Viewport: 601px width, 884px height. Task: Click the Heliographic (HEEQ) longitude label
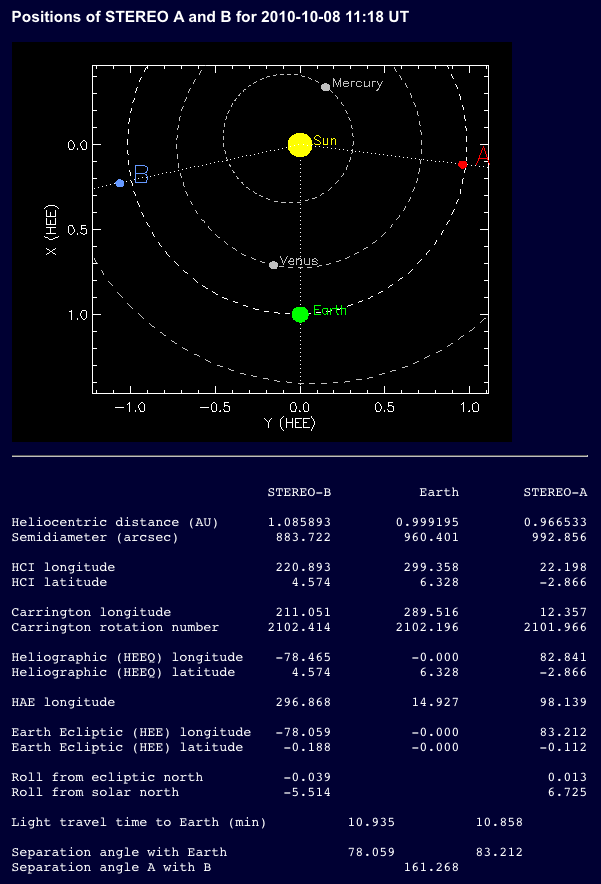[x=127, y=657]
